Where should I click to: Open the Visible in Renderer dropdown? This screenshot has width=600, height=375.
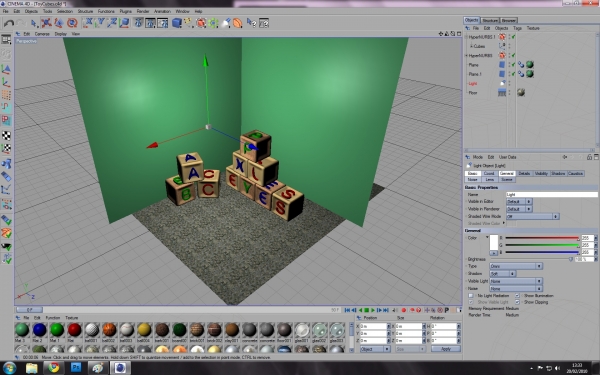coord(519,209)
